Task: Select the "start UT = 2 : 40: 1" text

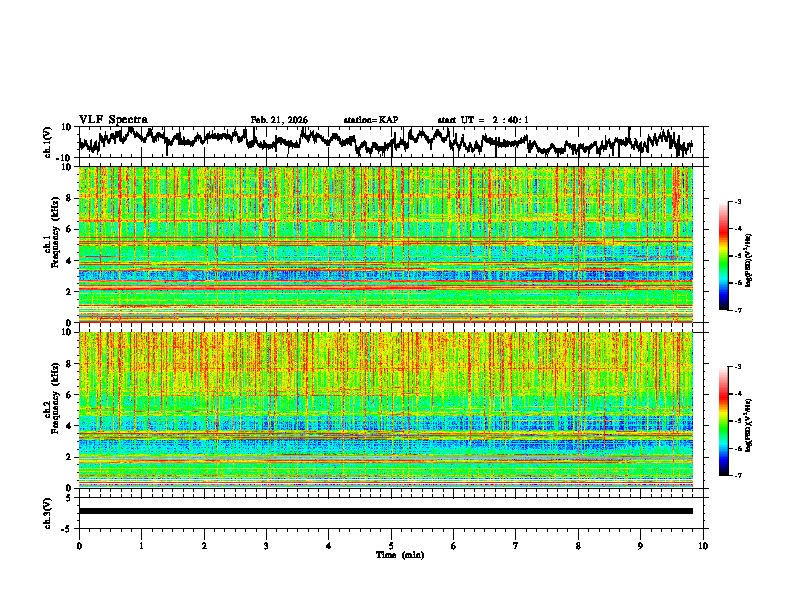Action: pos(483,120)
